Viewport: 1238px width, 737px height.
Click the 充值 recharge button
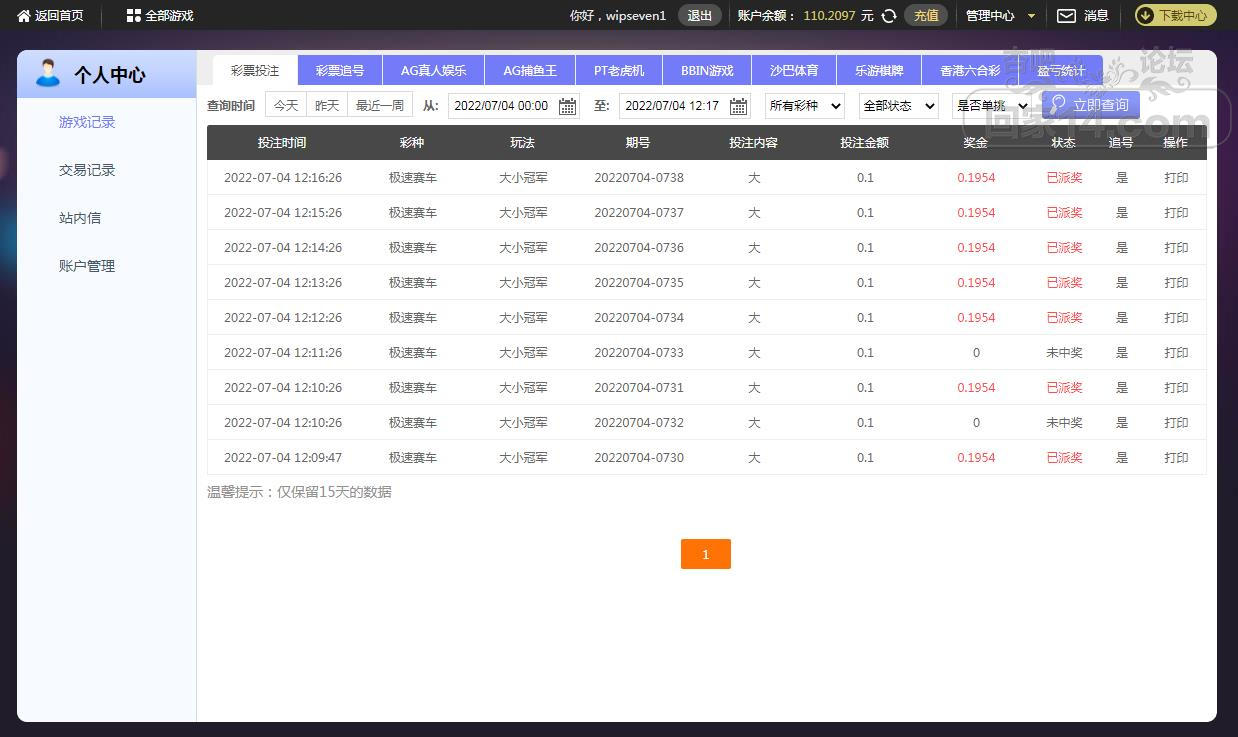926,16
